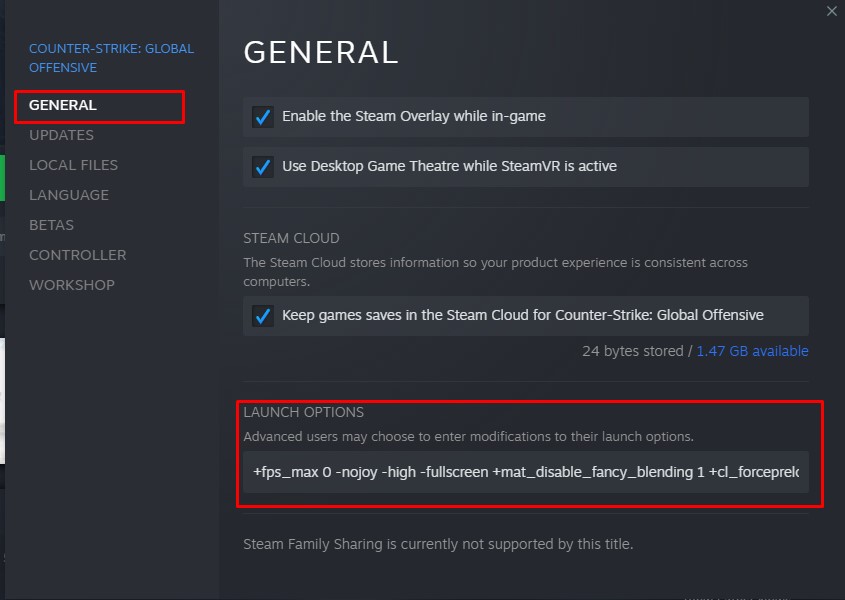This screenshot has height=600, width=845.
Task: Click the large GENERAL page heading
Action: pyautogui.click(x=321, y=52)
